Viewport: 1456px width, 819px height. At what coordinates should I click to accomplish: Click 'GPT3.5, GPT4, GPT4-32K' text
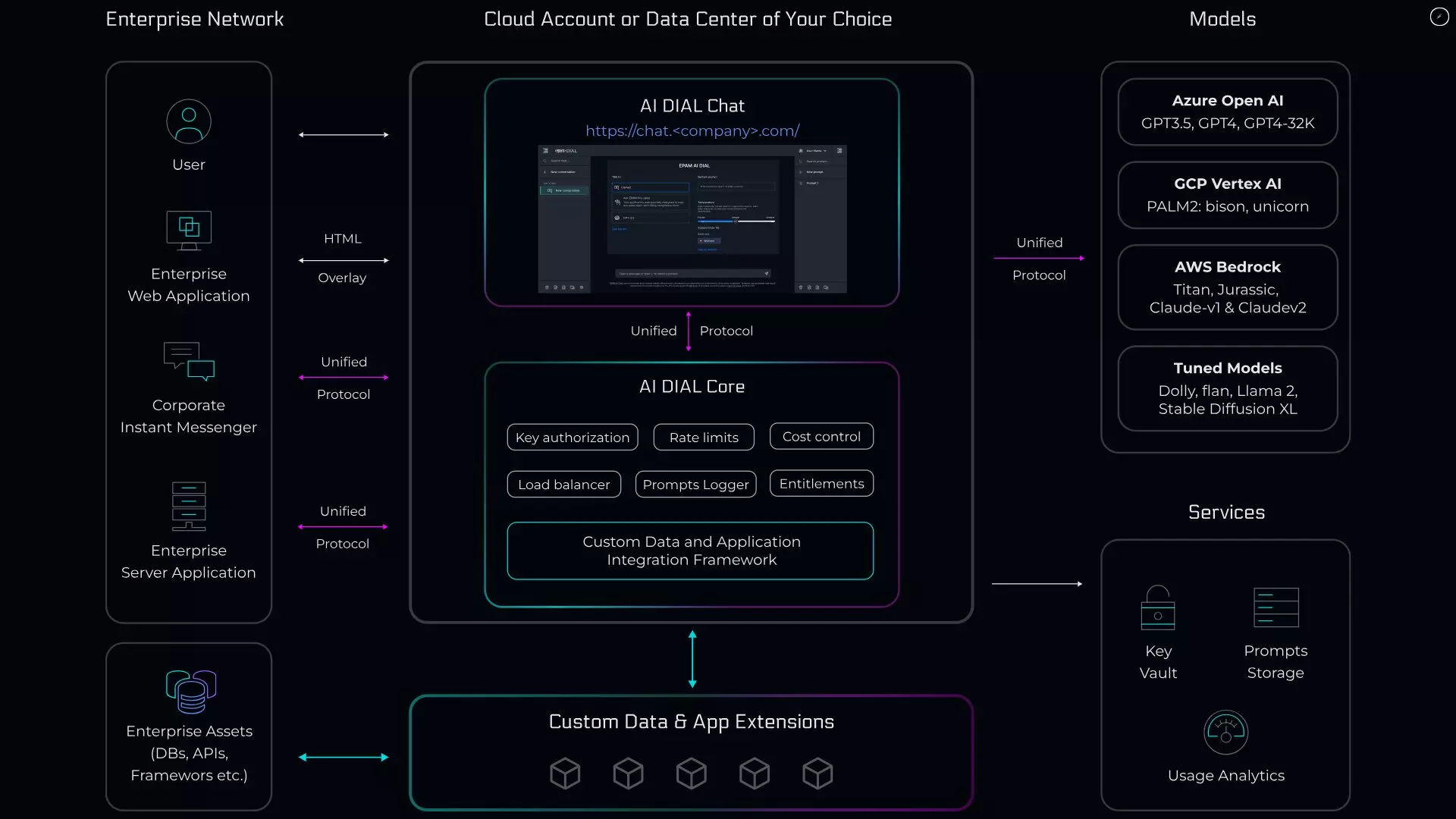pos(1228,123)
